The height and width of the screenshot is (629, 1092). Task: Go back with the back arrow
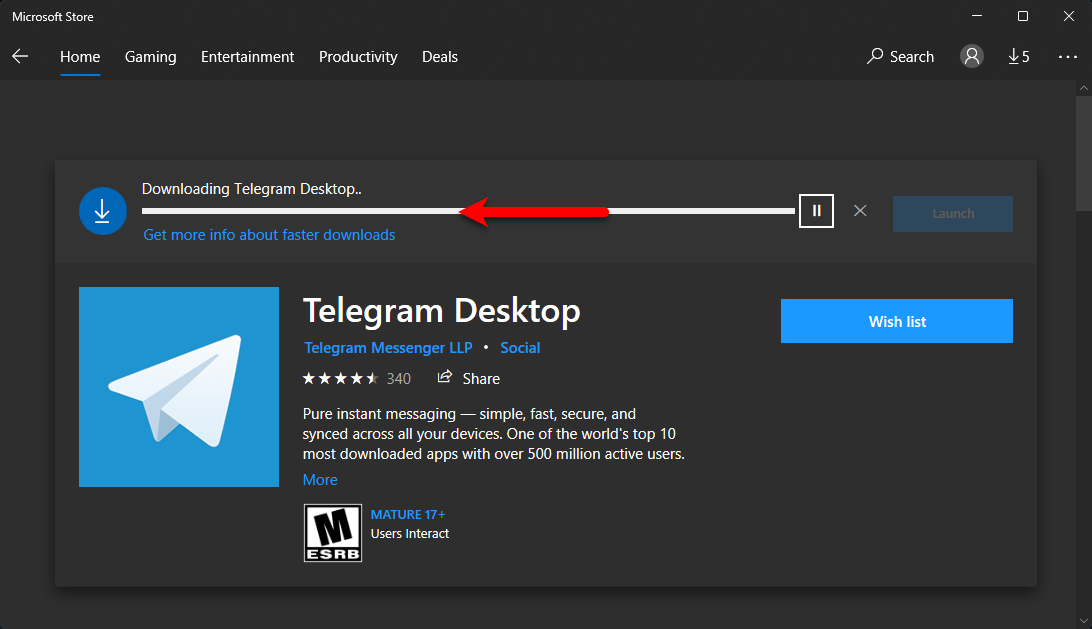coord(20,56)
